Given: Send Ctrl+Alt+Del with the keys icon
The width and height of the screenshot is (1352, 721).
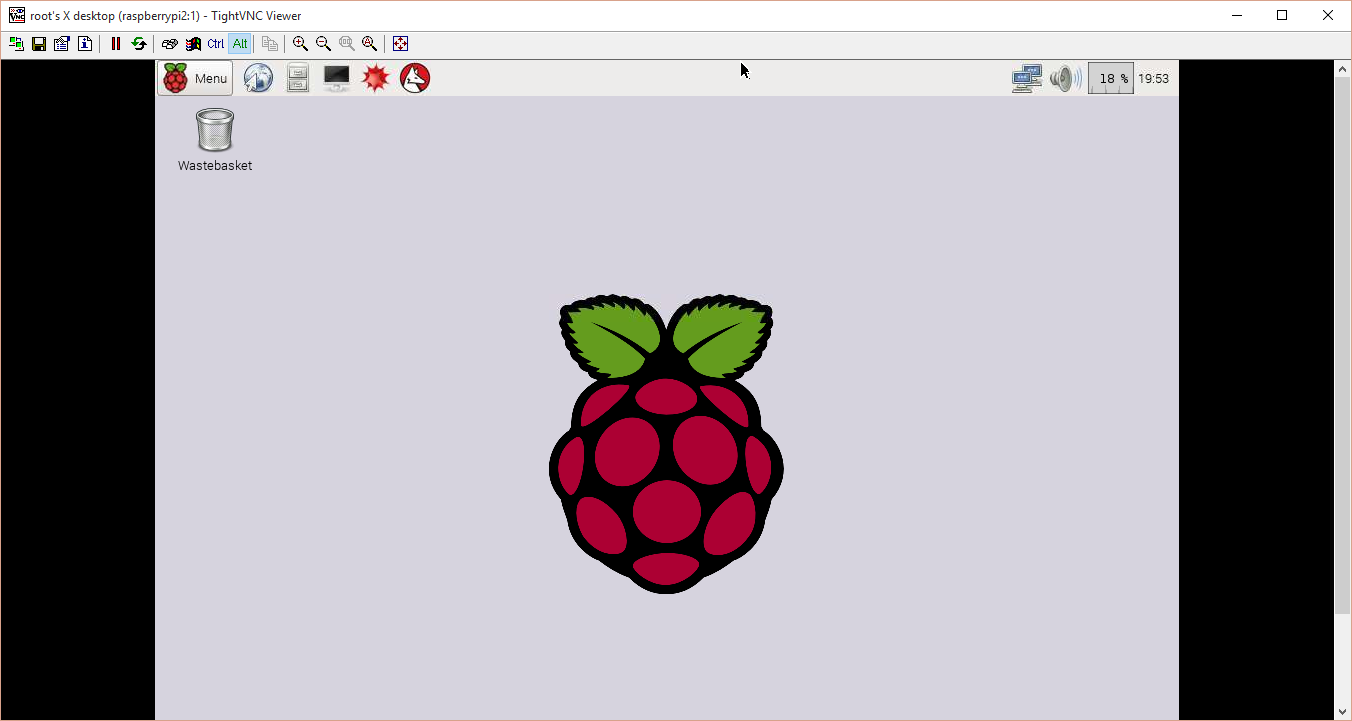Looking at the screenshot, I should tap(170, 44).
